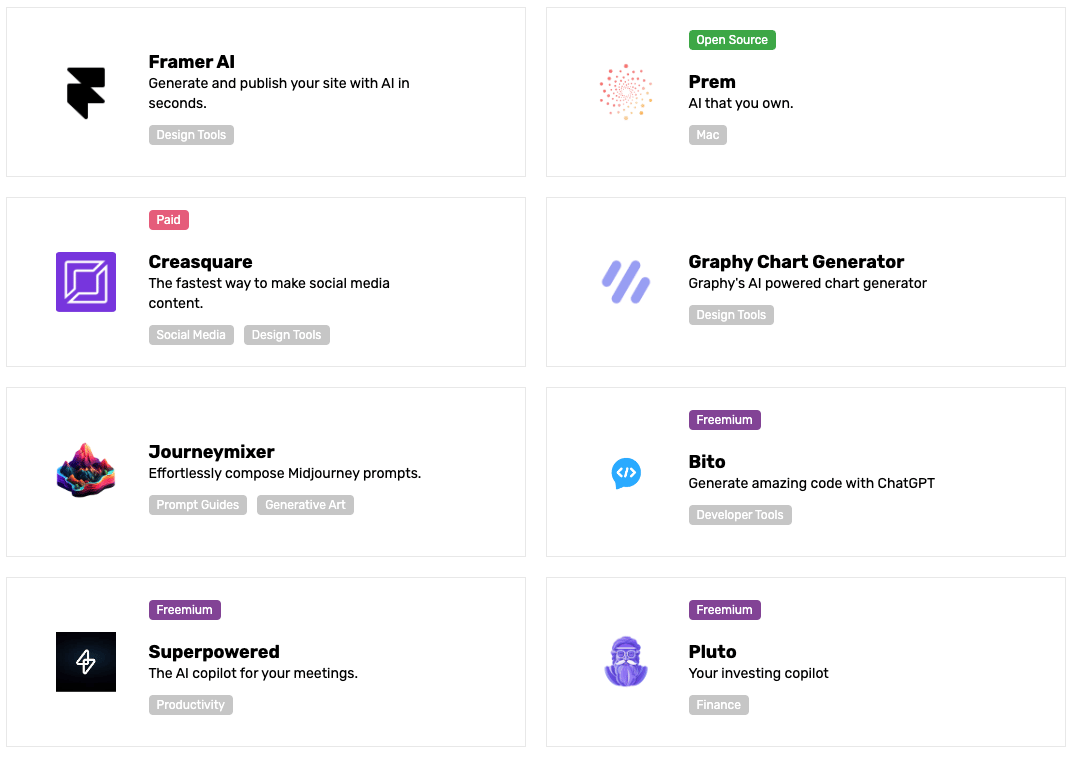Screen dimensions: 1074x757
Task: Click the Mac tag under Prem
Action: [707, 135]
